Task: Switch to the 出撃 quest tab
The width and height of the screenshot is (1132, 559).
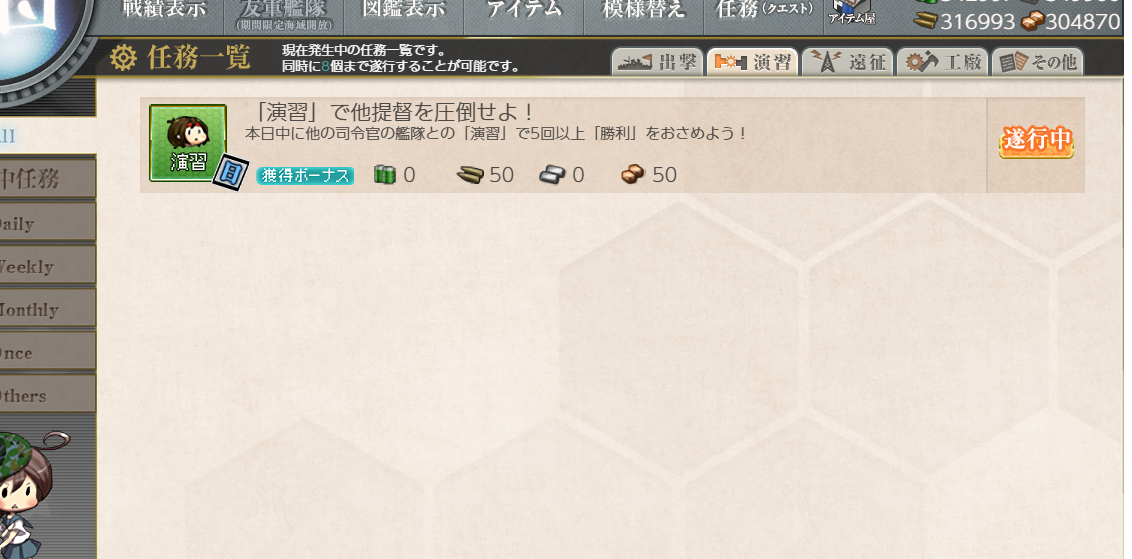Action: tap(657, 62)
